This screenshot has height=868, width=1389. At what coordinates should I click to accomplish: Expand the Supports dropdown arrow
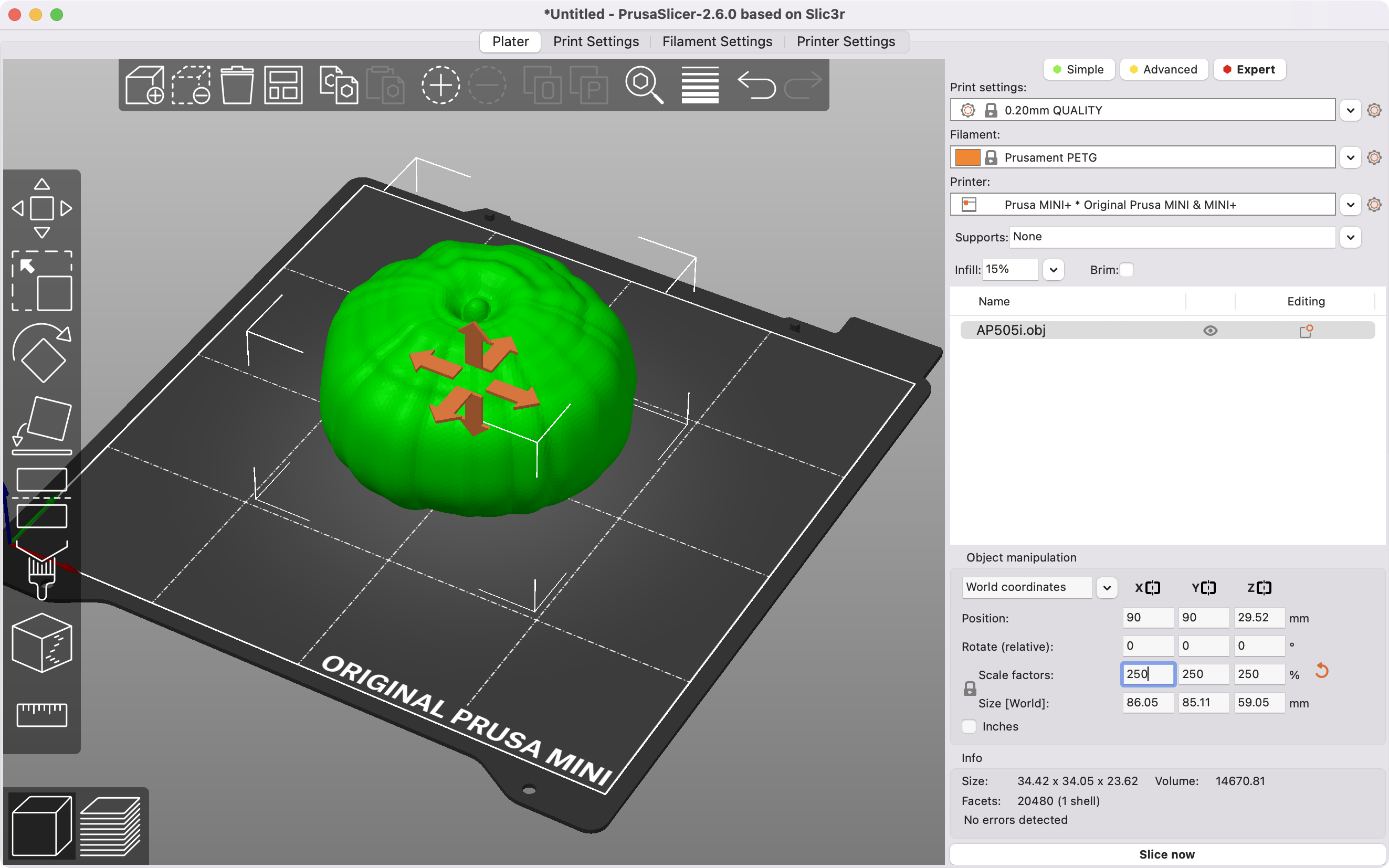(1351, 237)
